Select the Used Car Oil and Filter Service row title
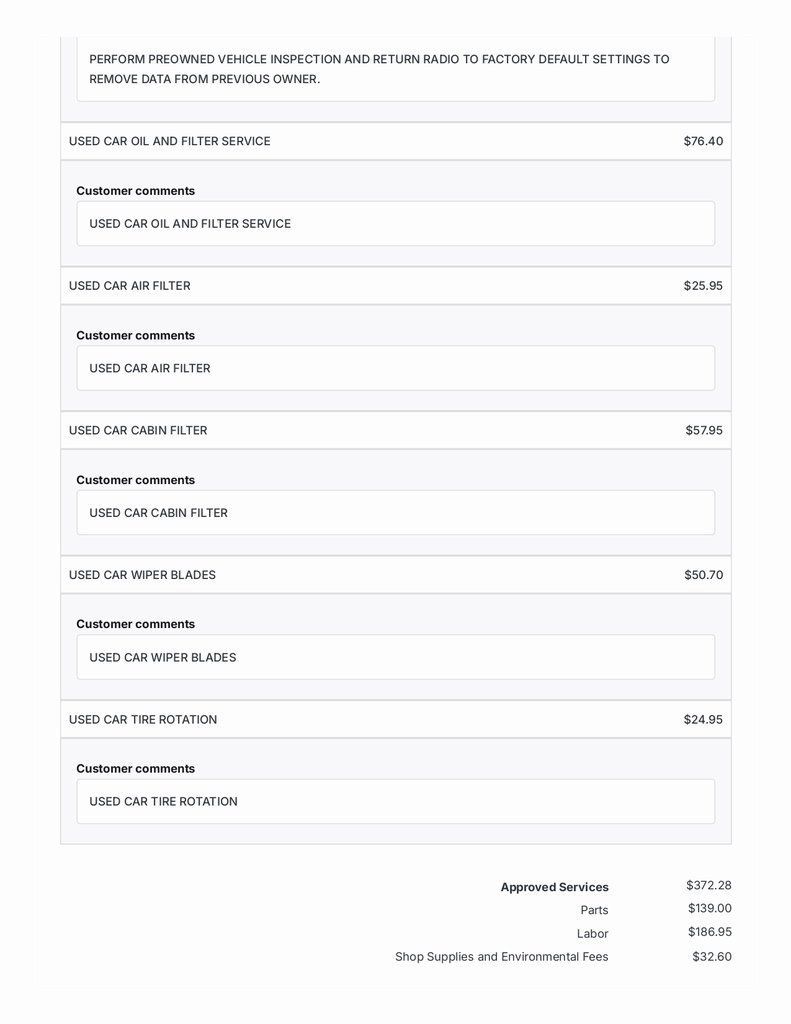 point(170,141)
